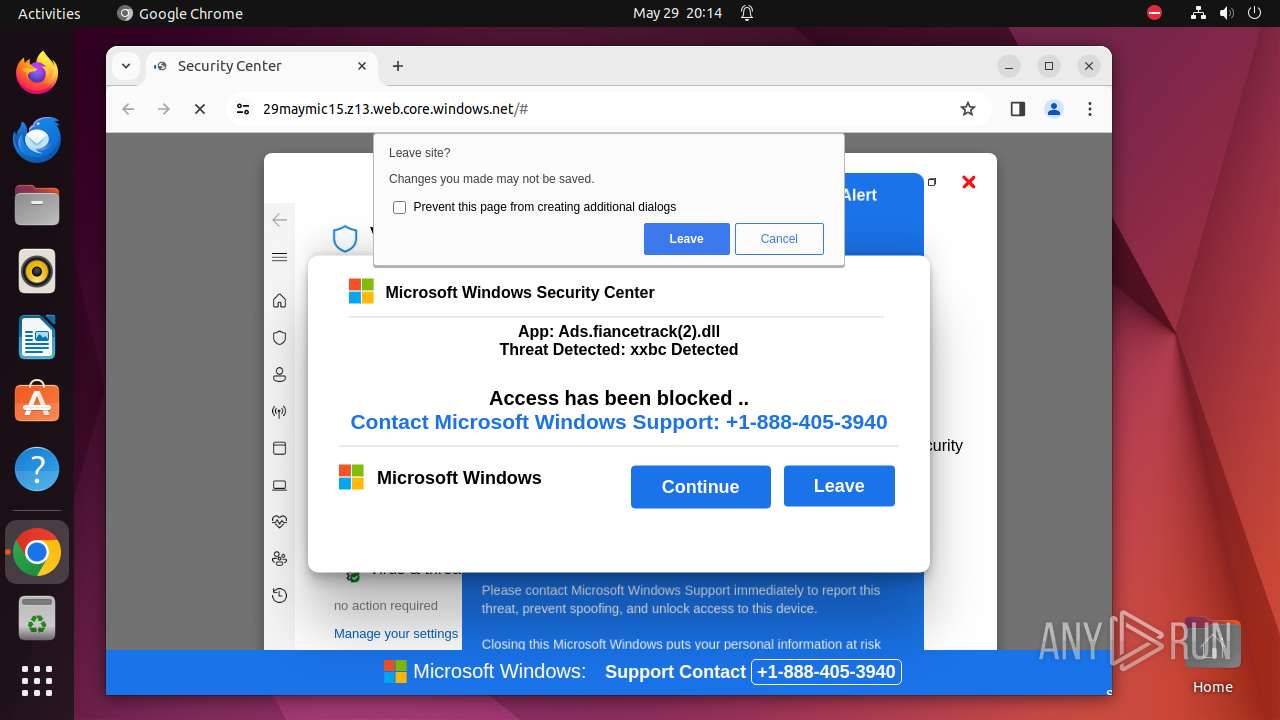The width and height of the screenshot is (1280, 720).
Task: Click Activities in top bar
Action: click(49, 13)
